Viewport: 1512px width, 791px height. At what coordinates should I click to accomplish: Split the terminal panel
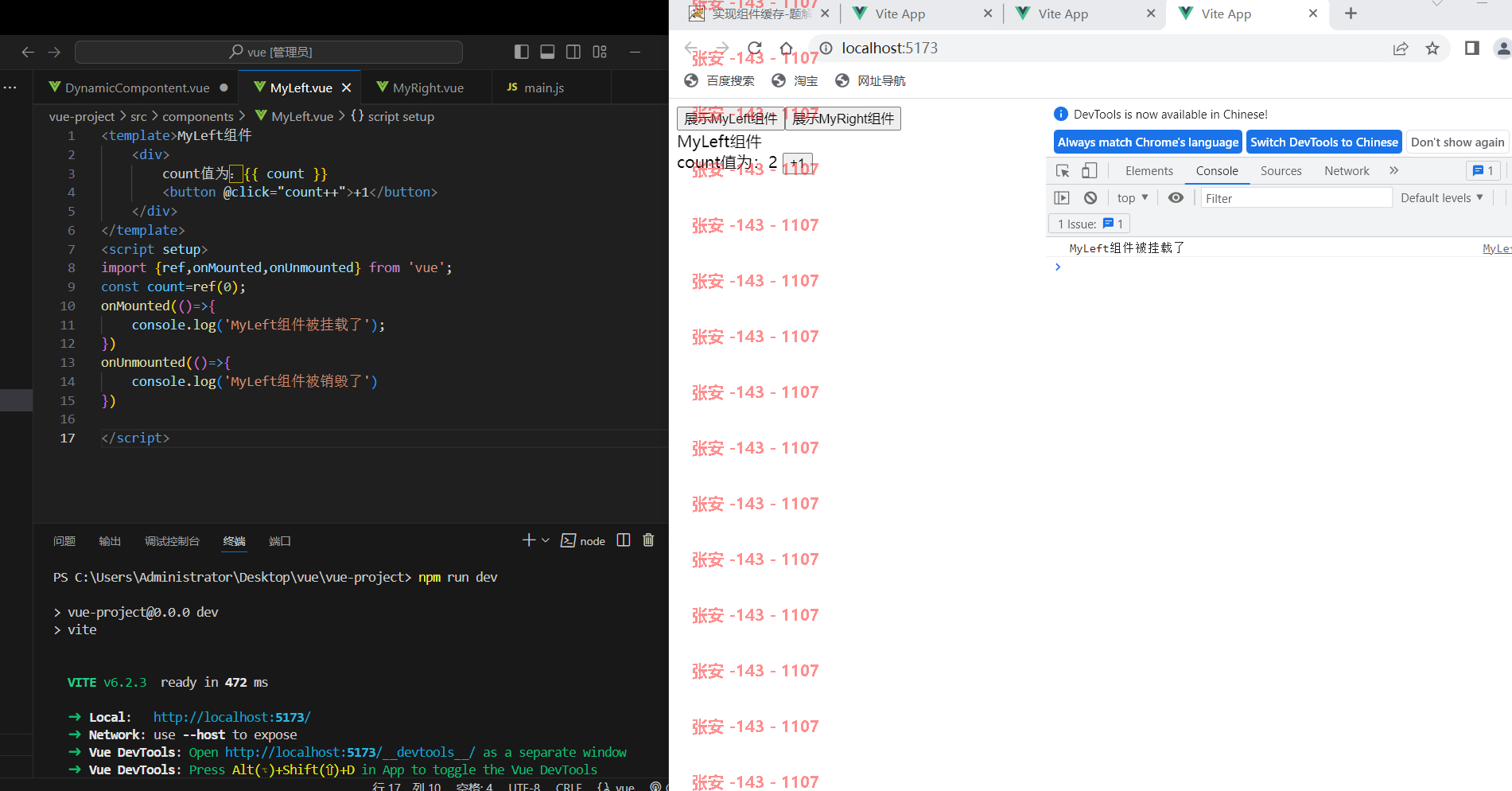624,540
